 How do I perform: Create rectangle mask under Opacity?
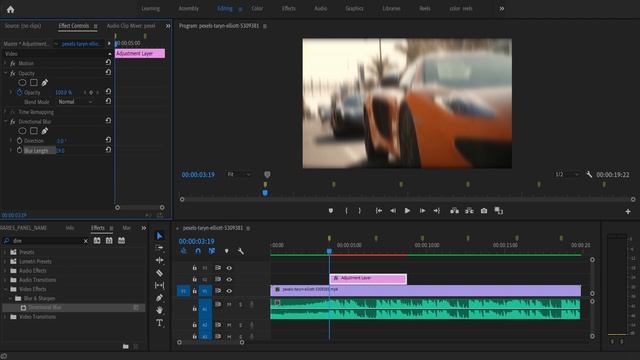34,82
